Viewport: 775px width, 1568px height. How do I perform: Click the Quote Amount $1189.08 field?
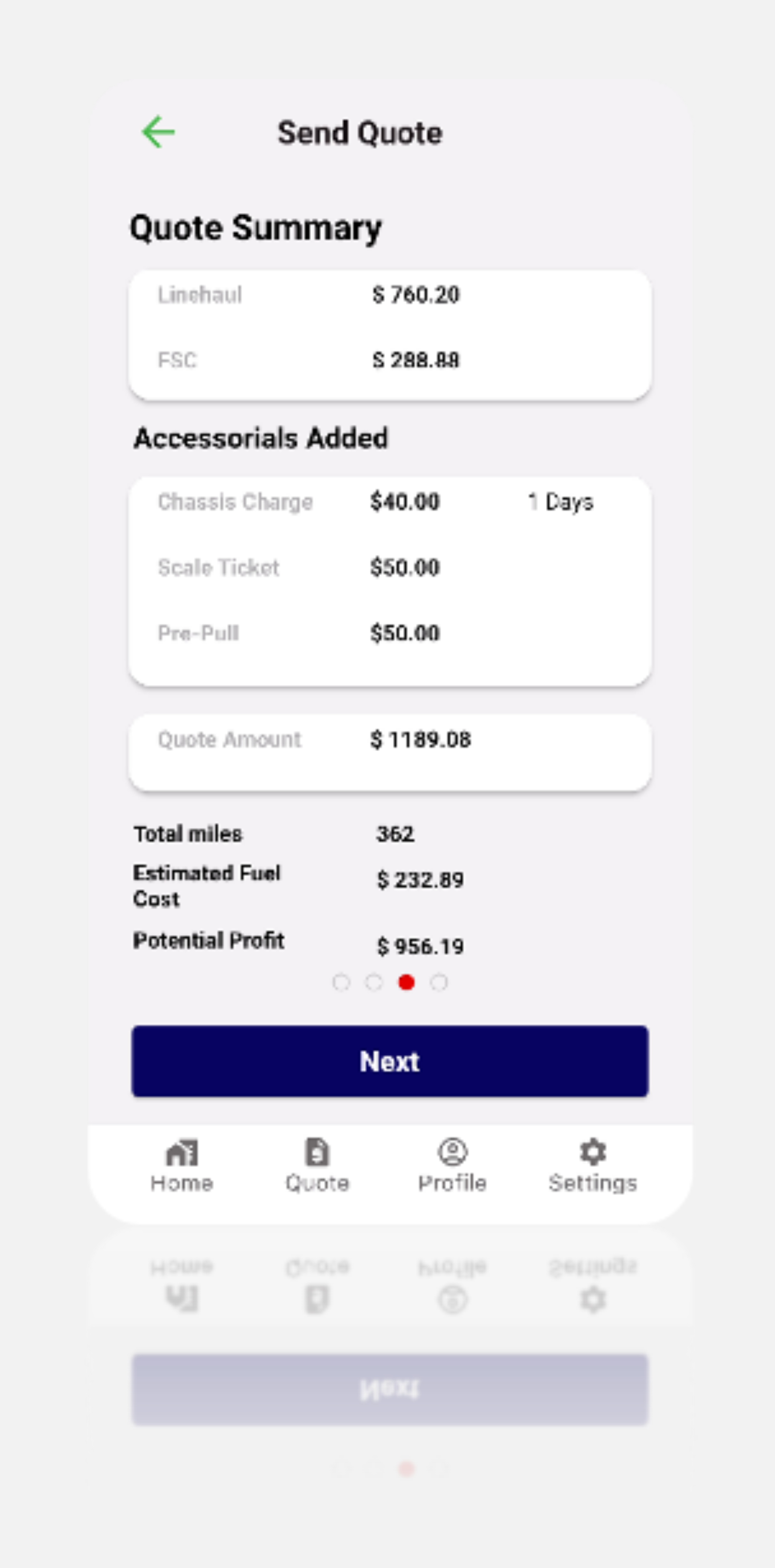tap(421, 740)
